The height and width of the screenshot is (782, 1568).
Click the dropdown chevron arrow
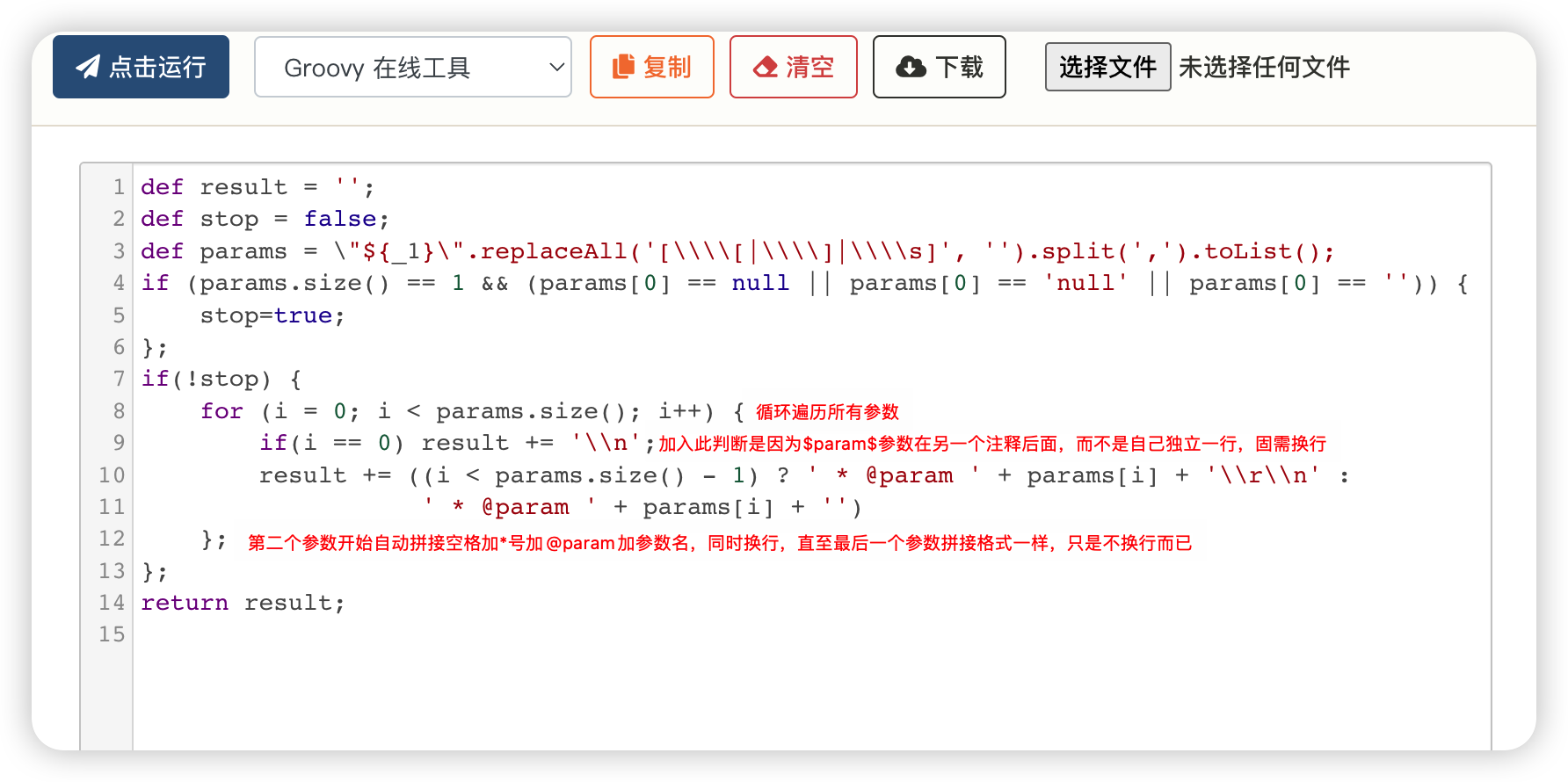click(555, 67)
